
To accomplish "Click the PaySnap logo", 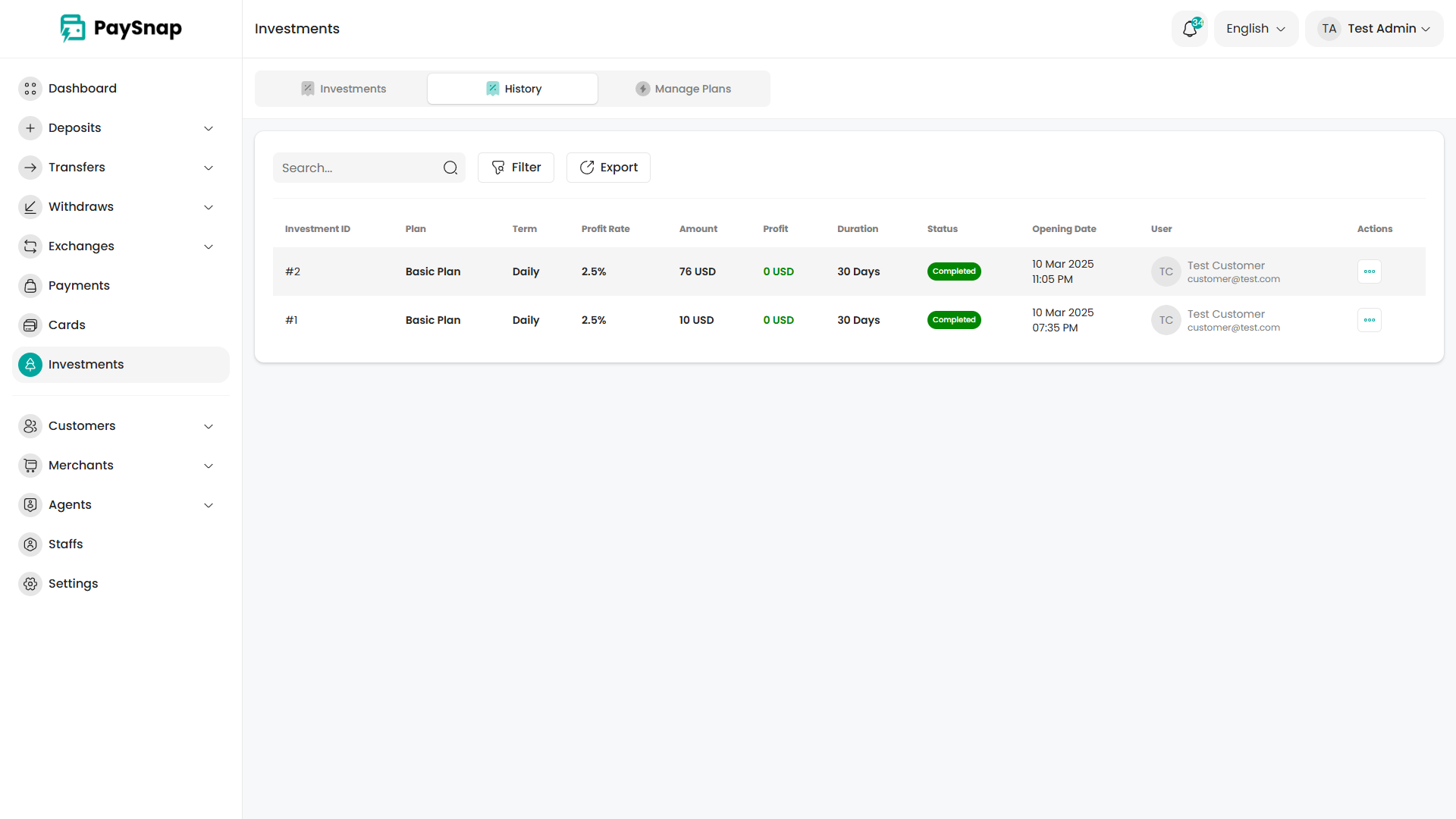I will (121, 29).
